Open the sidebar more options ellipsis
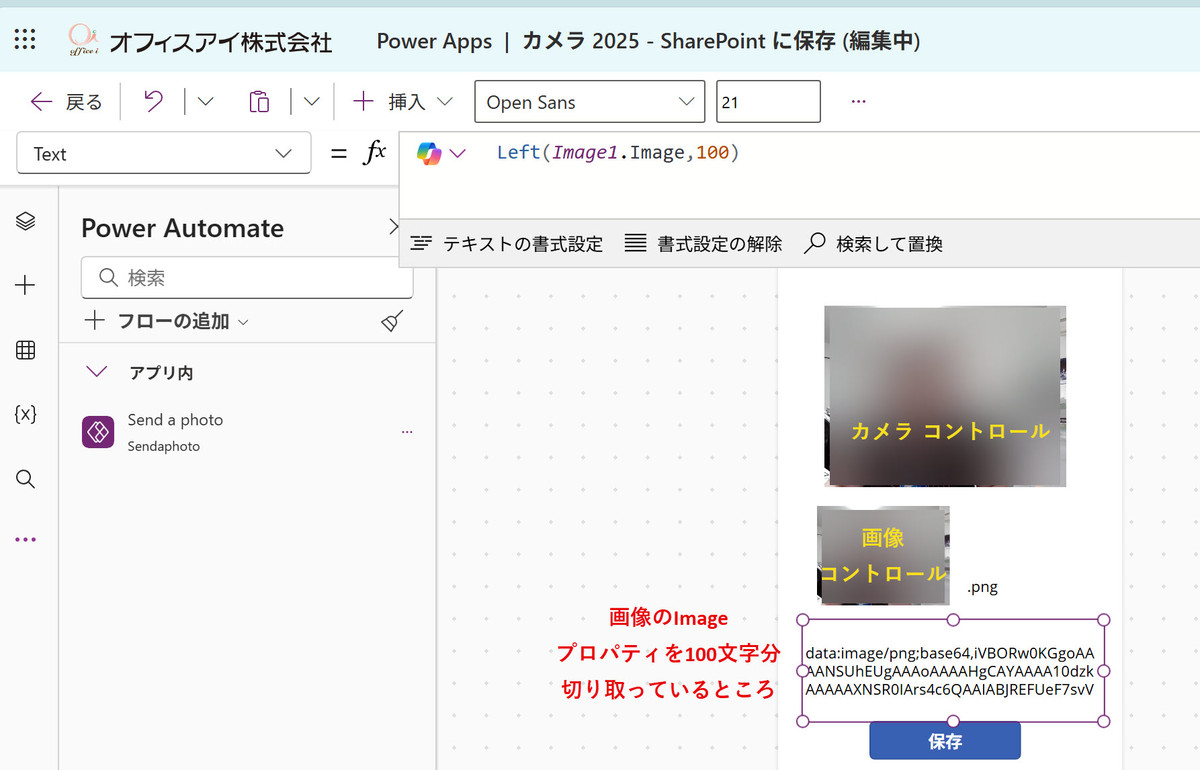Viewport: 1200px width, 770px height. coord(26,540)
